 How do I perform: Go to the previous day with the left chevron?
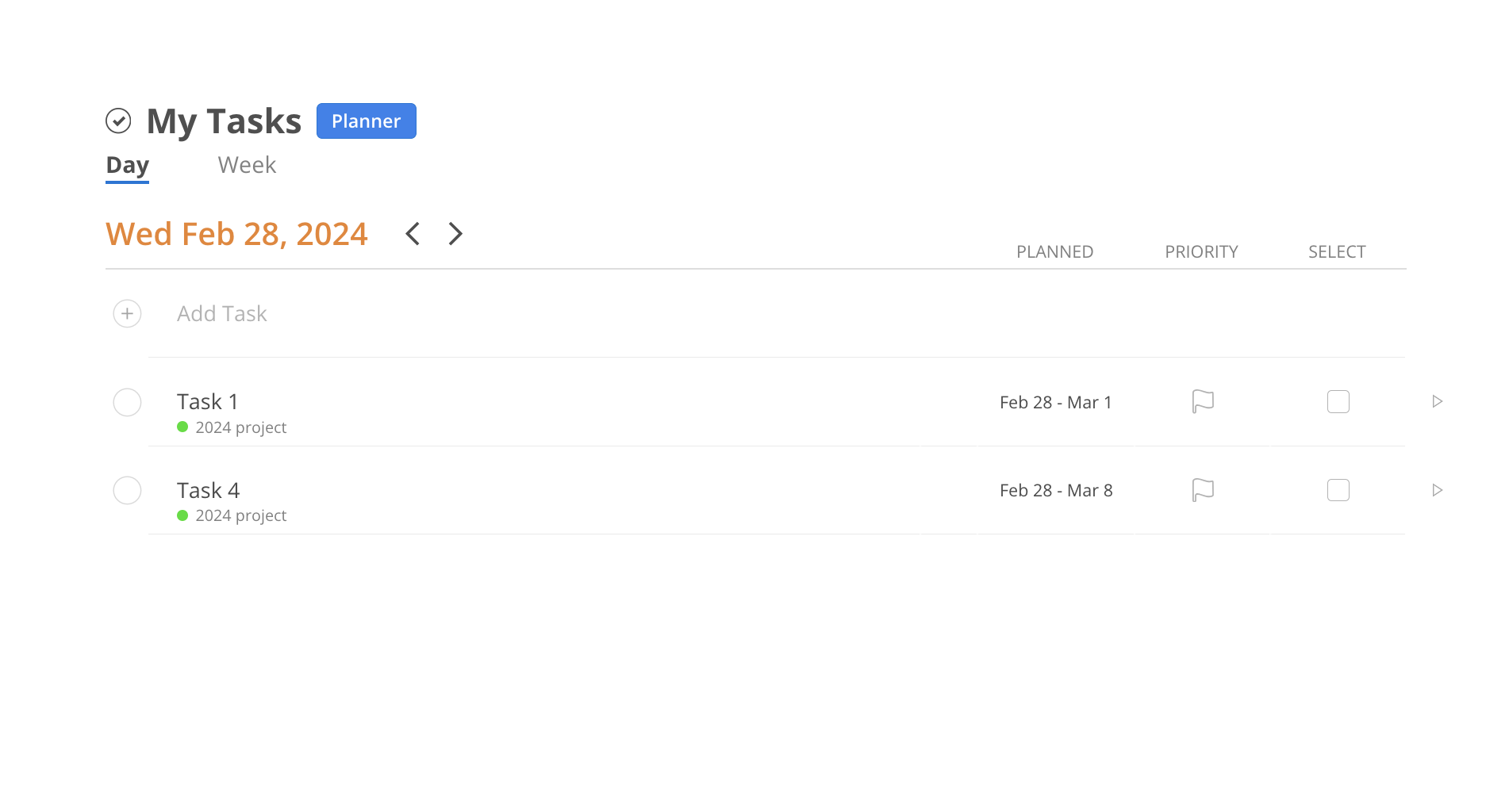click(x=413, y=233)
